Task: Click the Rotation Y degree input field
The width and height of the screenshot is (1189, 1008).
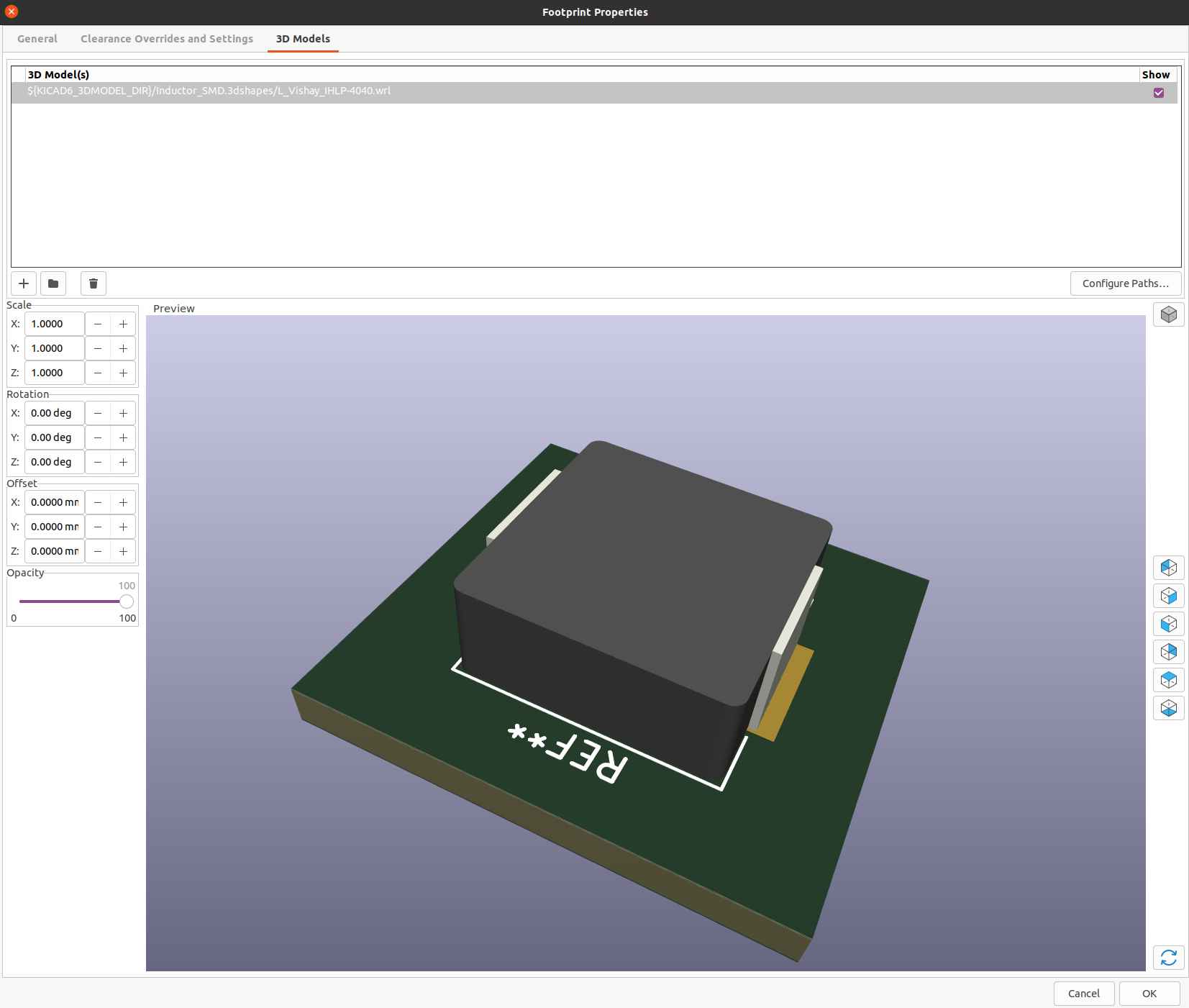Action: tap(55, 438)
